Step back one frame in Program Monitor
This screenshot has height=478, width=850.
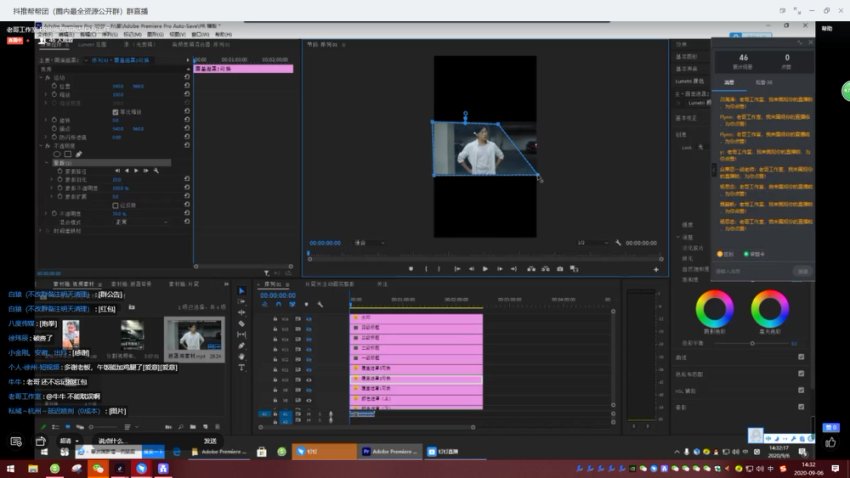471,269
